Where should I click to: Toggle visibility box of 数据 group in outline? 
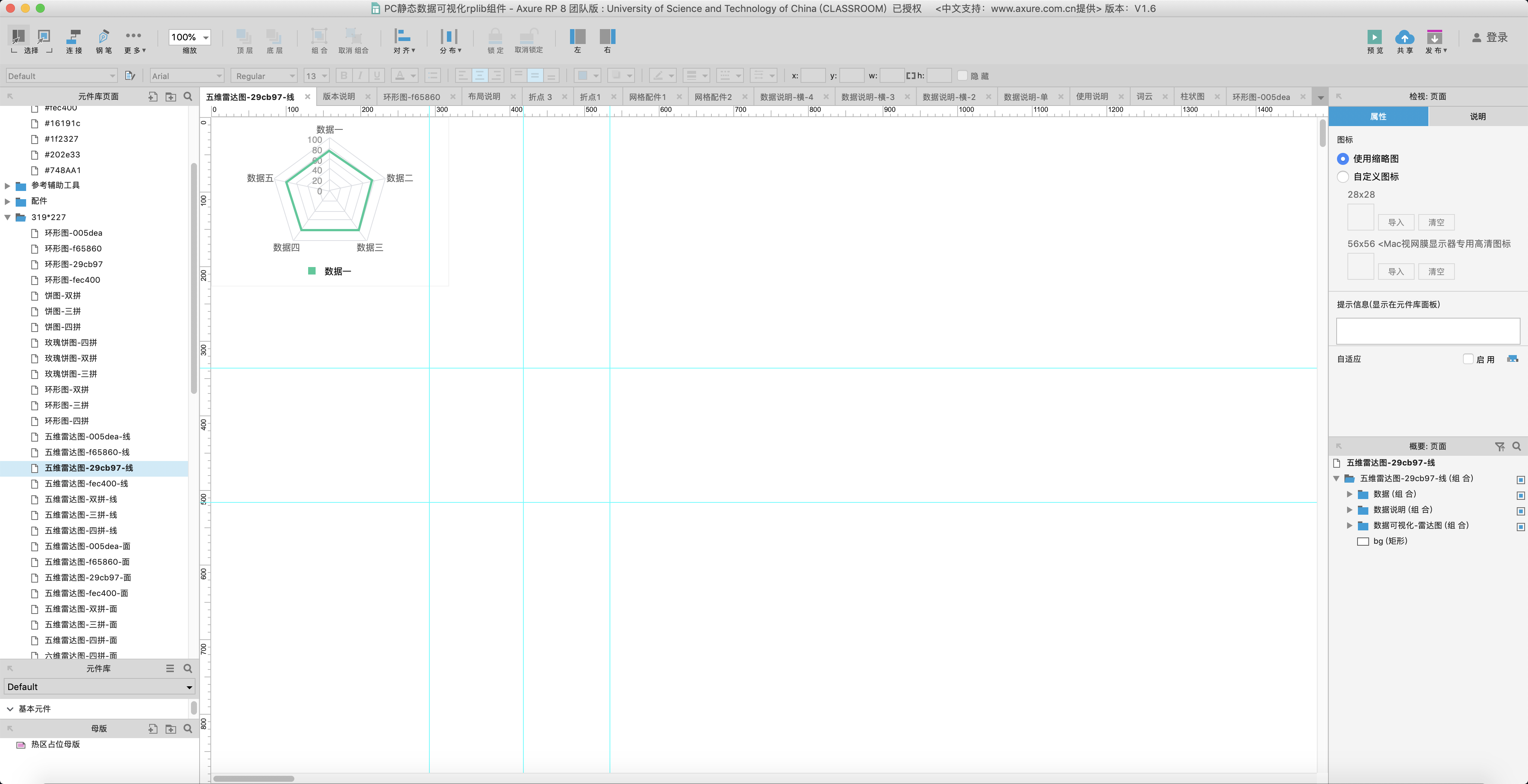pos(1520,495)
